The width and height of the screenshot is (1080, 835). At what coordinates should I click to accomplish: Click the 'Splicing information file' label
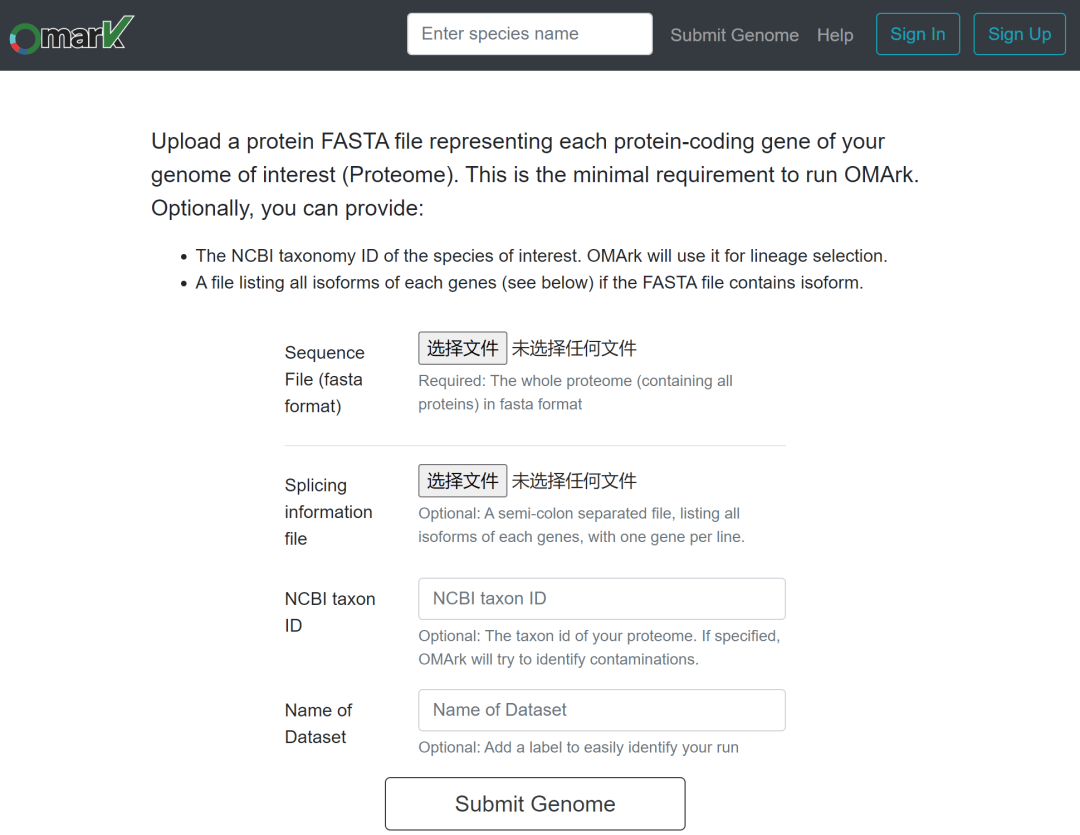click(328, 512)
